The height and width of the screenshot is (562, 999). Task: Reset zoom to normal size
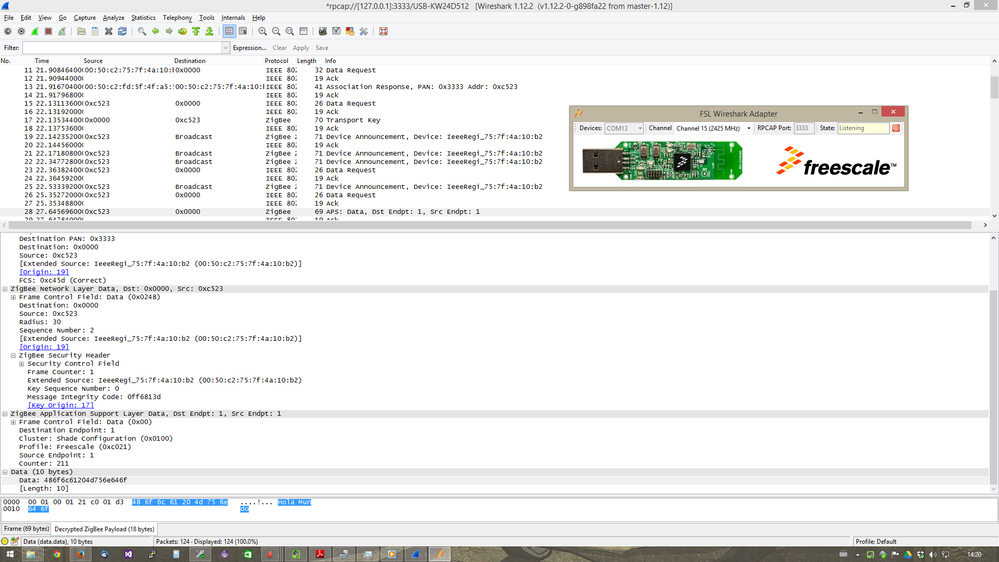290,31
